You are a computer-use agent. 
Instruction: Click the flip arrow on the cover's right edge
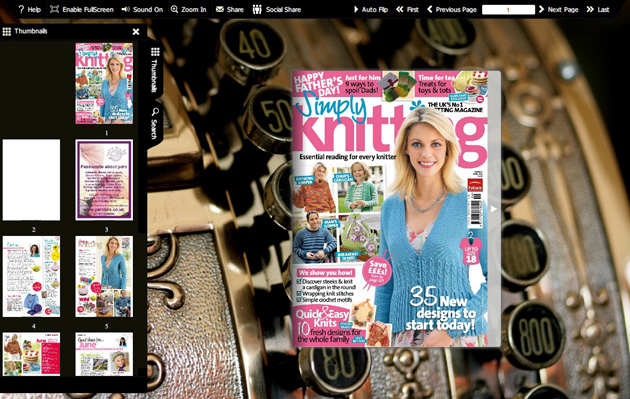494,209
